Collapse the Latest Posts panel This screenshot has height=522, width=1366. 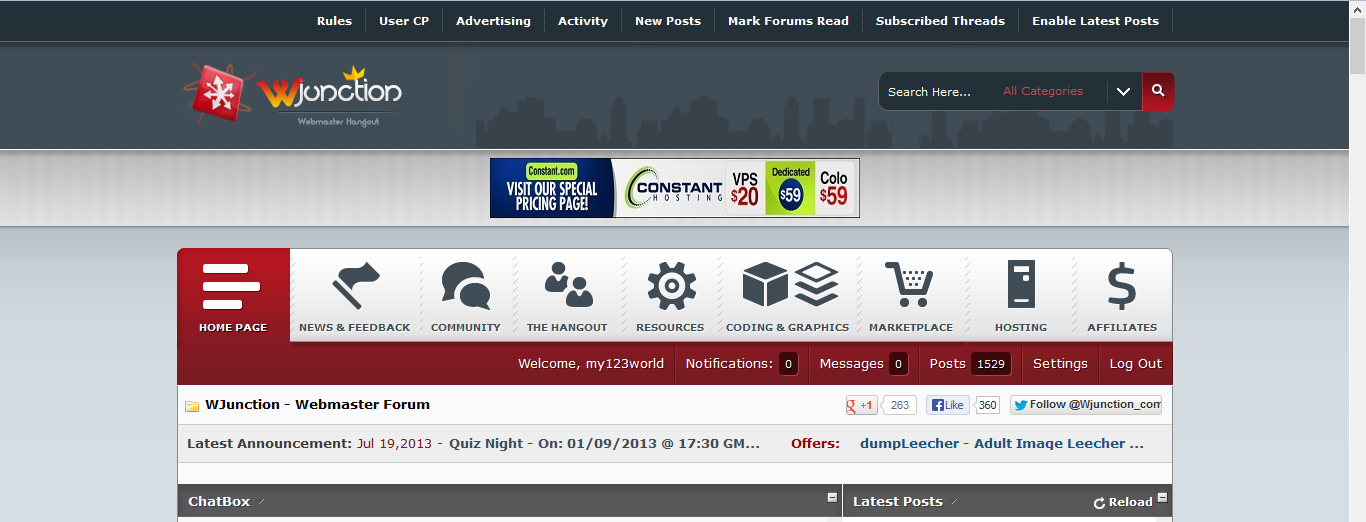[1162, 498]
